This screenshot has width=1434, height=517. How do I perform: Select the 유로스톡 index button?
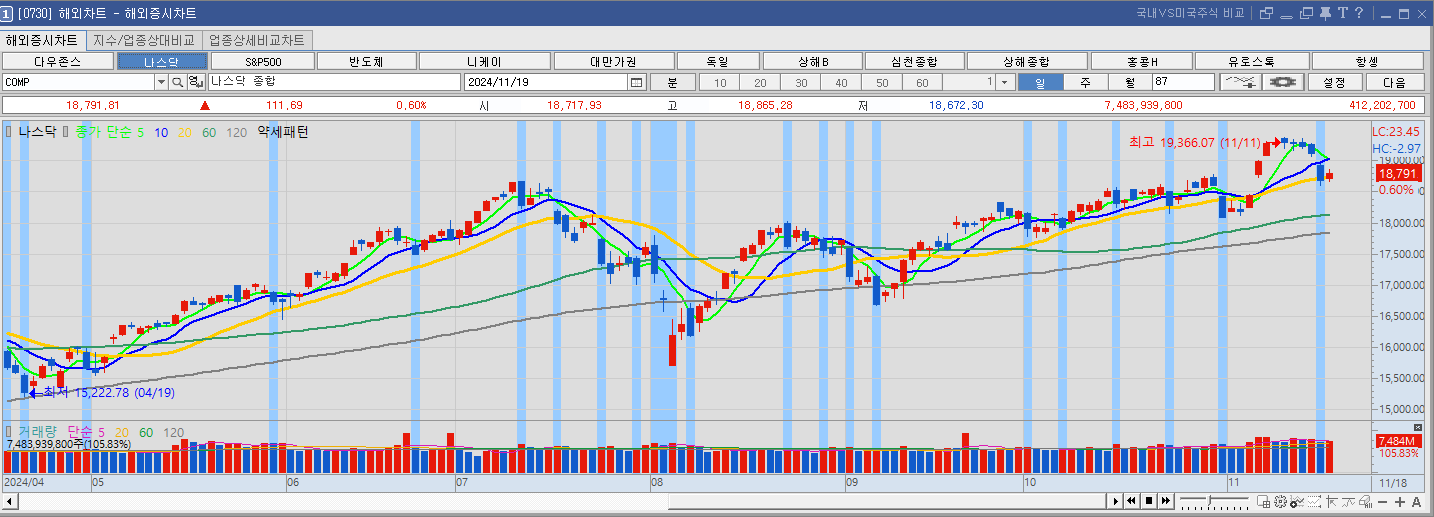(1251, 61)
